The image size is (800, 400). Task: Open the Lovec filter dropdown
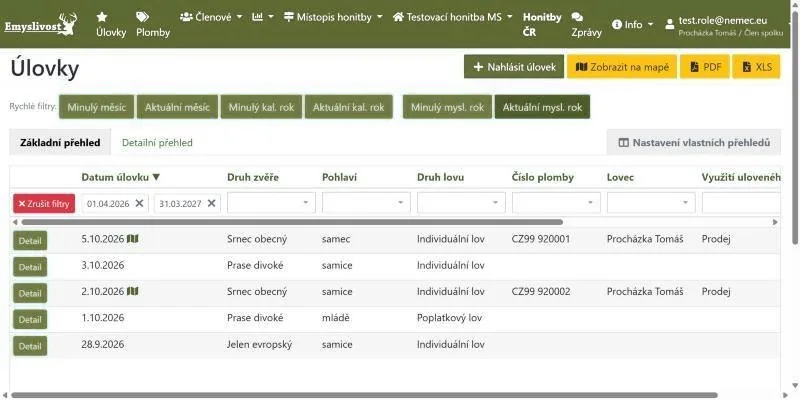coord(651,203)
